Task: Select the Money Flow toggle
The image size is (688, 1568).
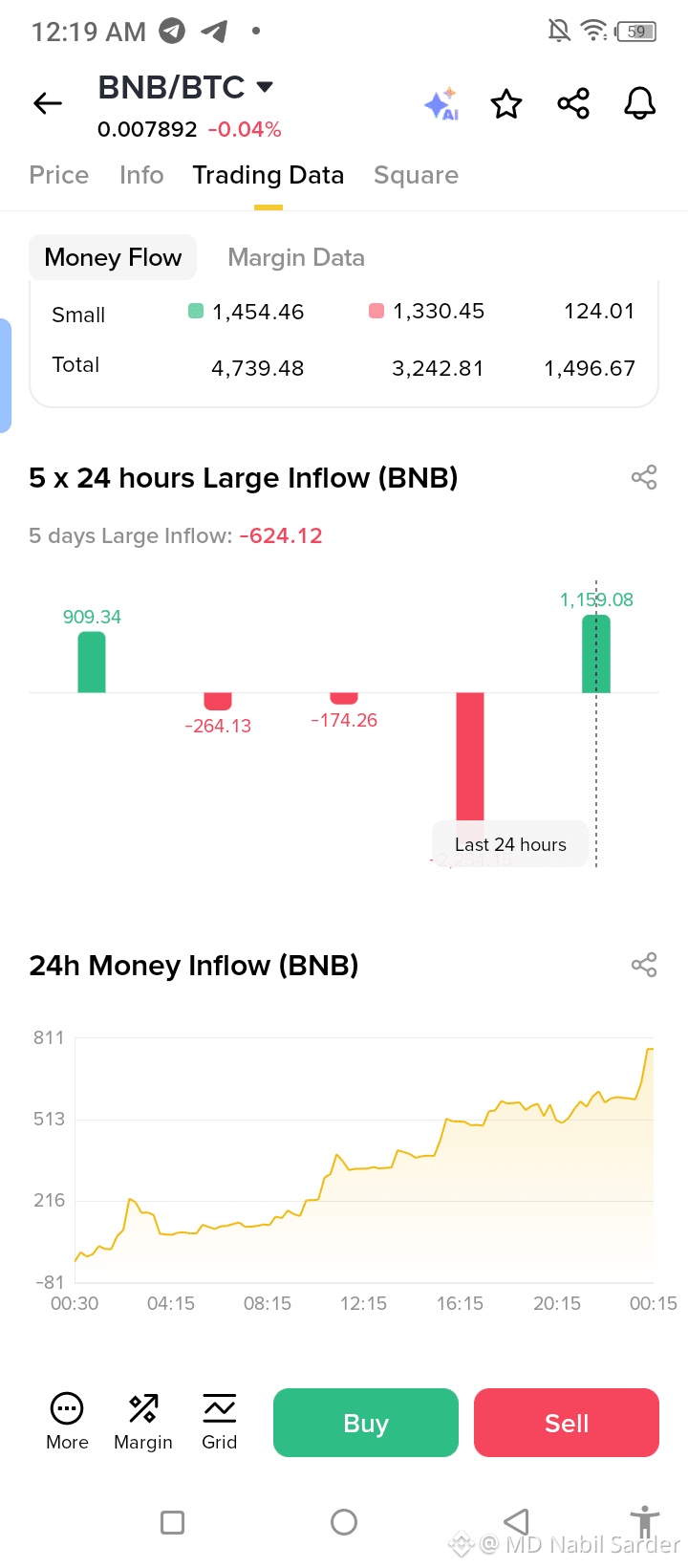Action: [113, 257]
